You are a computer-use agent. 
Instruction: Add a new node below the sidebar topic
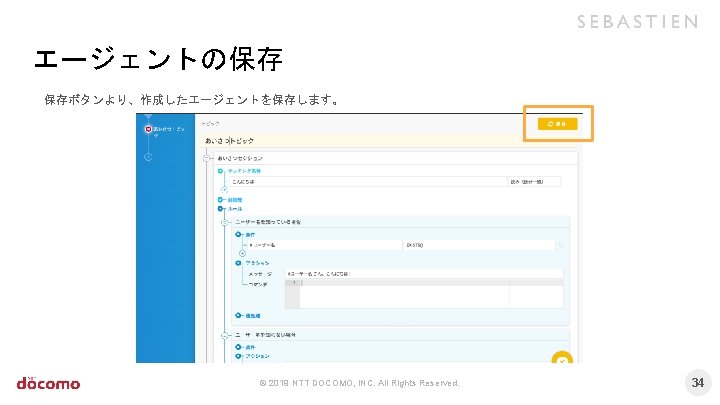pos(148,157)
